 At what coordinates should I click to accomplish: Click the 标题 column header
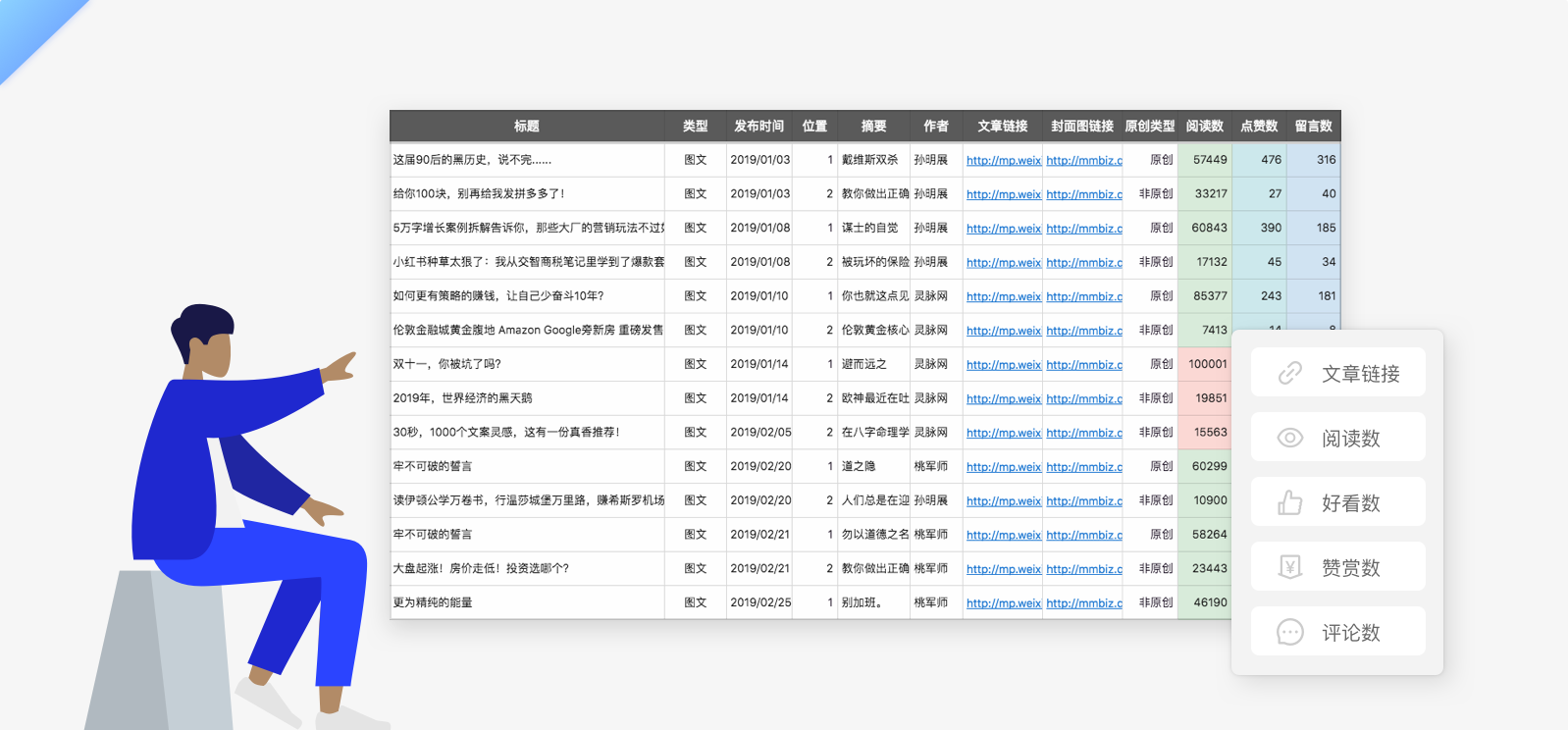[x=527, y=126]
